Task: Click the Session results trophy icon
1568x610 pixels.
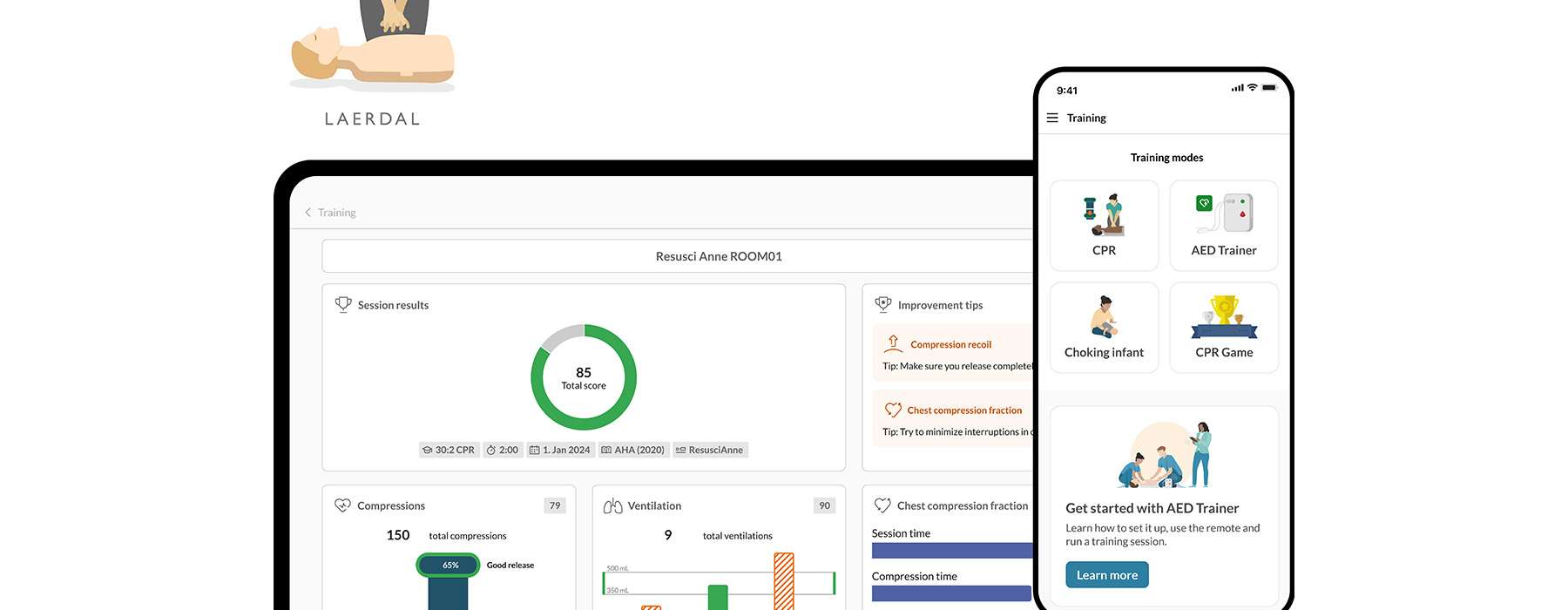Action: tap(343, 304)
